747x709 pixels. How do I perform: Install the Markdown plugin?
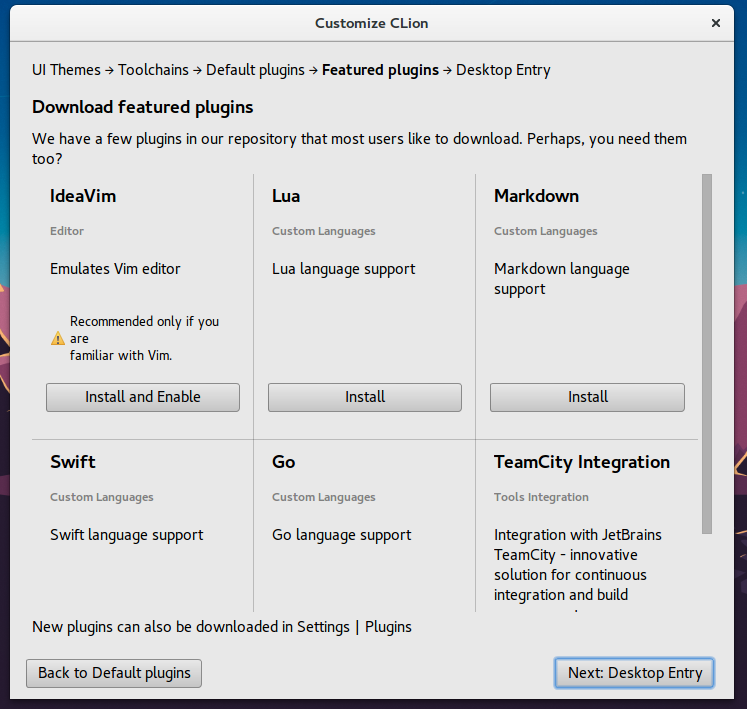587,397
